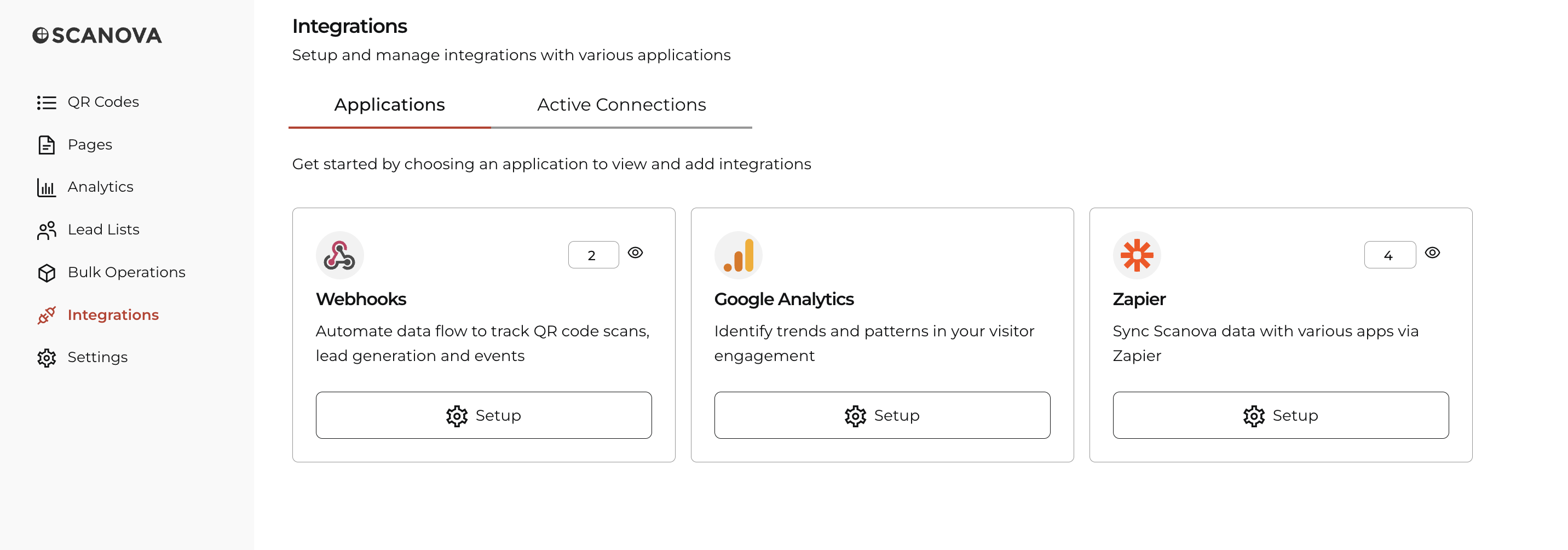The width and height of the screenshot is (1568, 550).
Task: Click the Zapier asterisk logo
Action: tap(1137, 255)
